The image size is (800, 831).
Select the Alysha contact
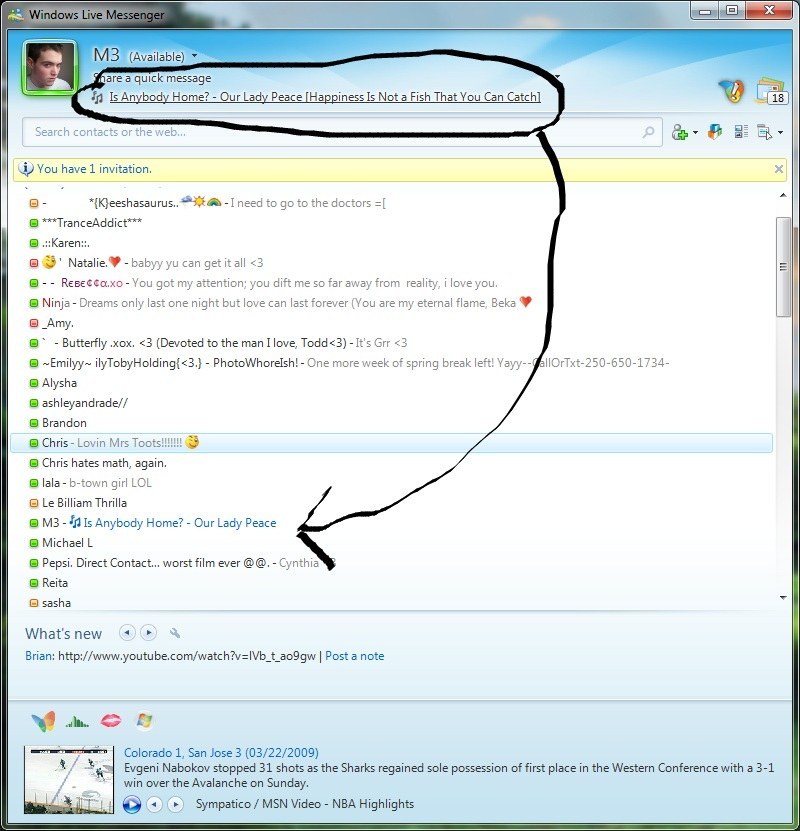tap(53, 383)
